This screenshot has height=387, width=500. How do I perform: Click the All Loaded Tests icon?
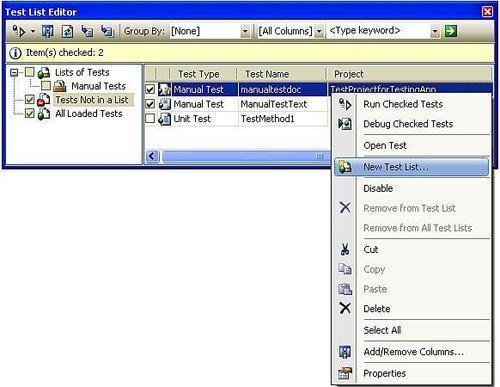click(44, 114)
